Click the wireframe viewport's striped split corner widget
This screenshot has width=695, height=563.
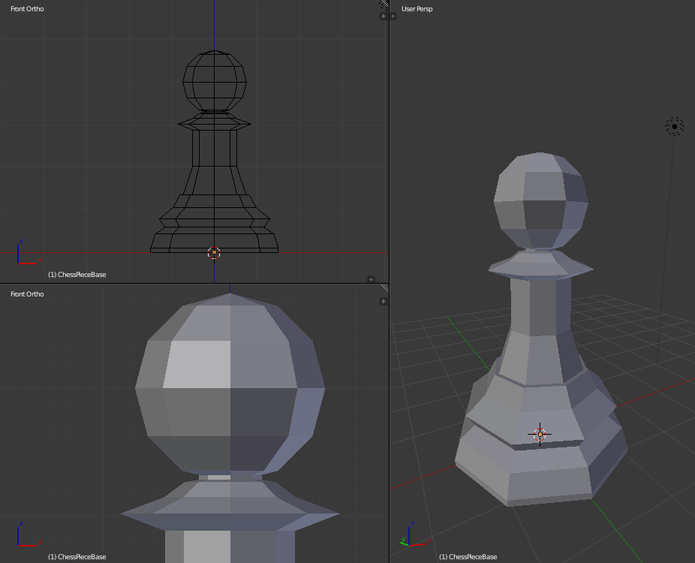(384, 4)
